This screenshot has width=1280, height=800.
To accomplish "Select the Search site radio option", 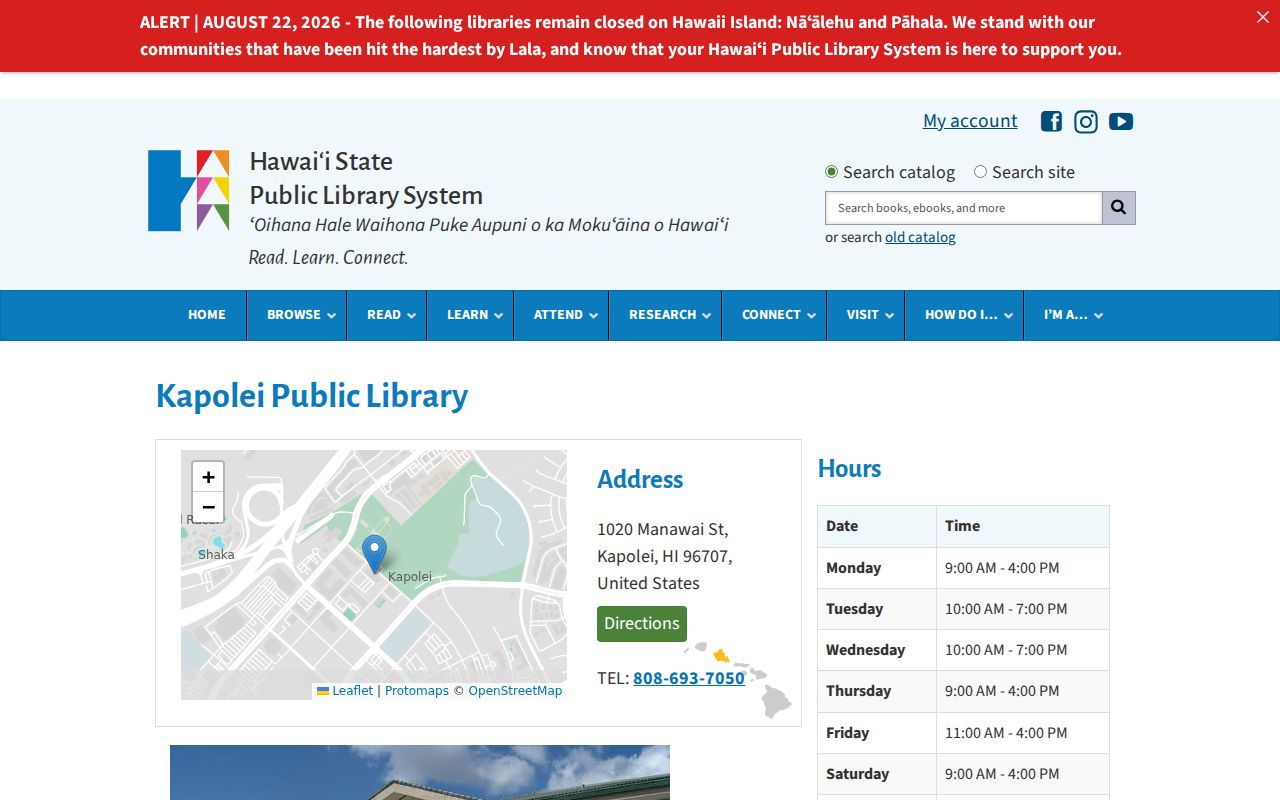I will 980,172.
